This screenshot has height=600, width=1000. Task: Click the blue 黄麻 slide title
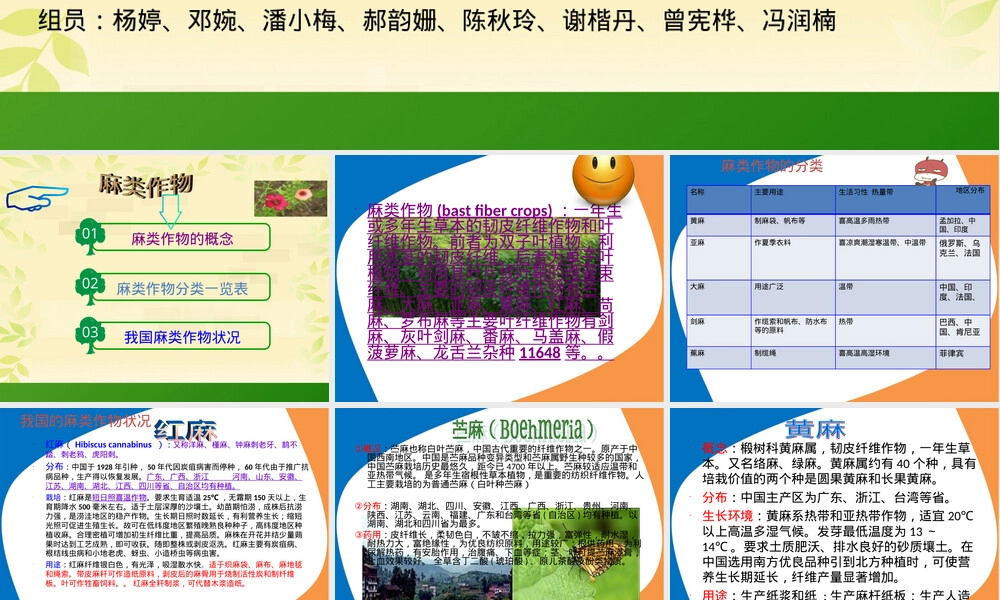pyautogui.click(x=815, y=428)
